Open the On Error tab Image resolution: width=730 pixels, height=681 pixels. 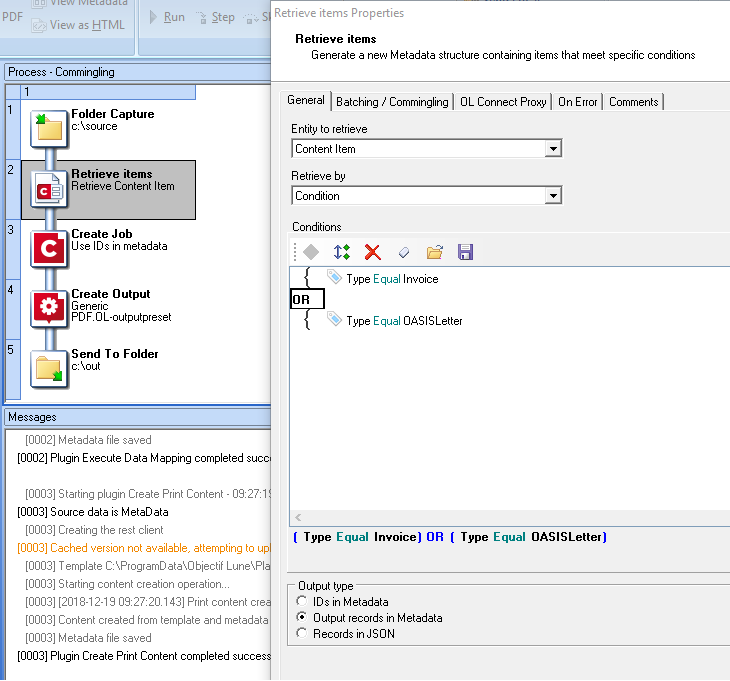coord(578,102)
